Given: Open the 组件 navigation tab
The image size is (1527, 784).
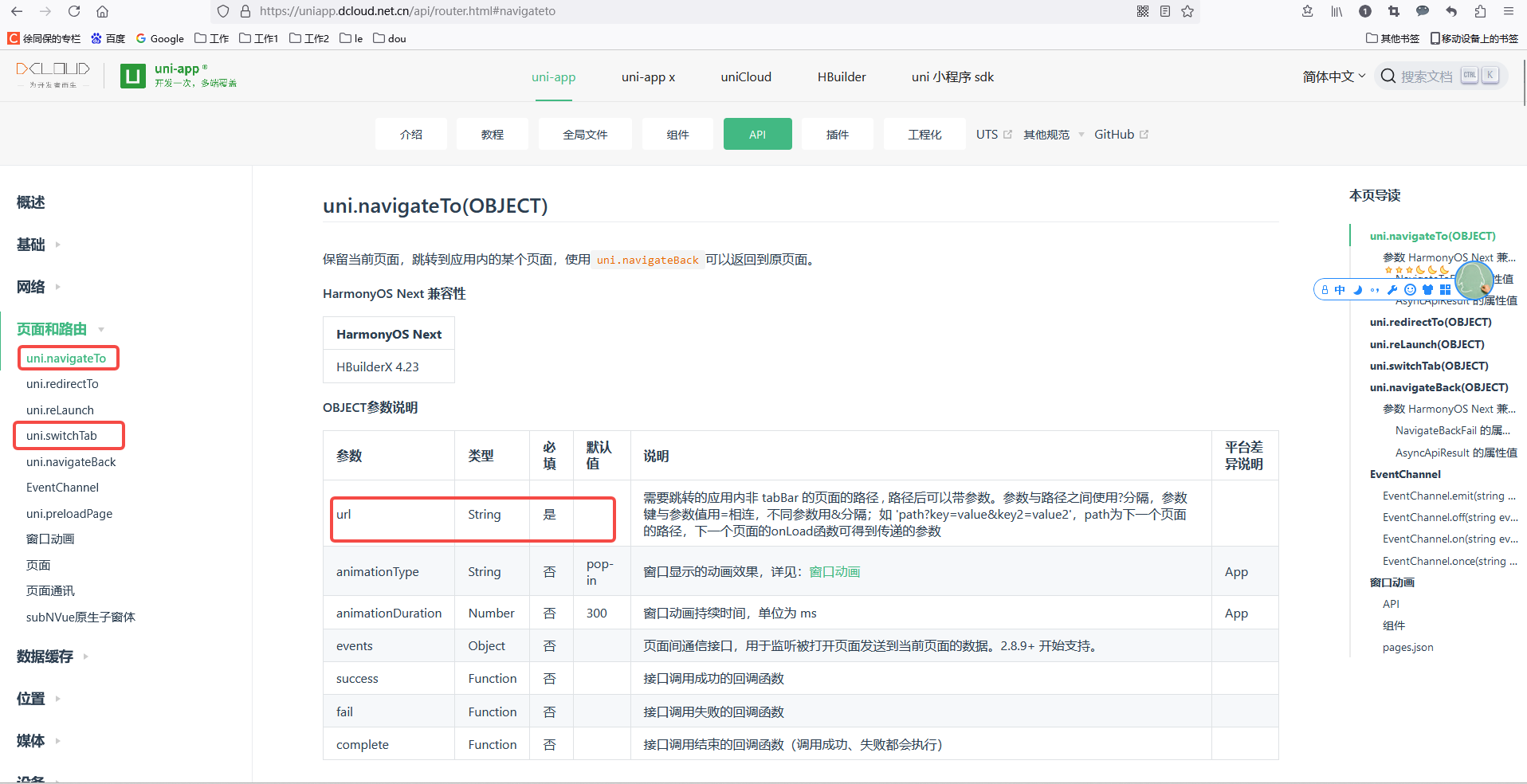Looking at the screenshot, I should (677, 134).
